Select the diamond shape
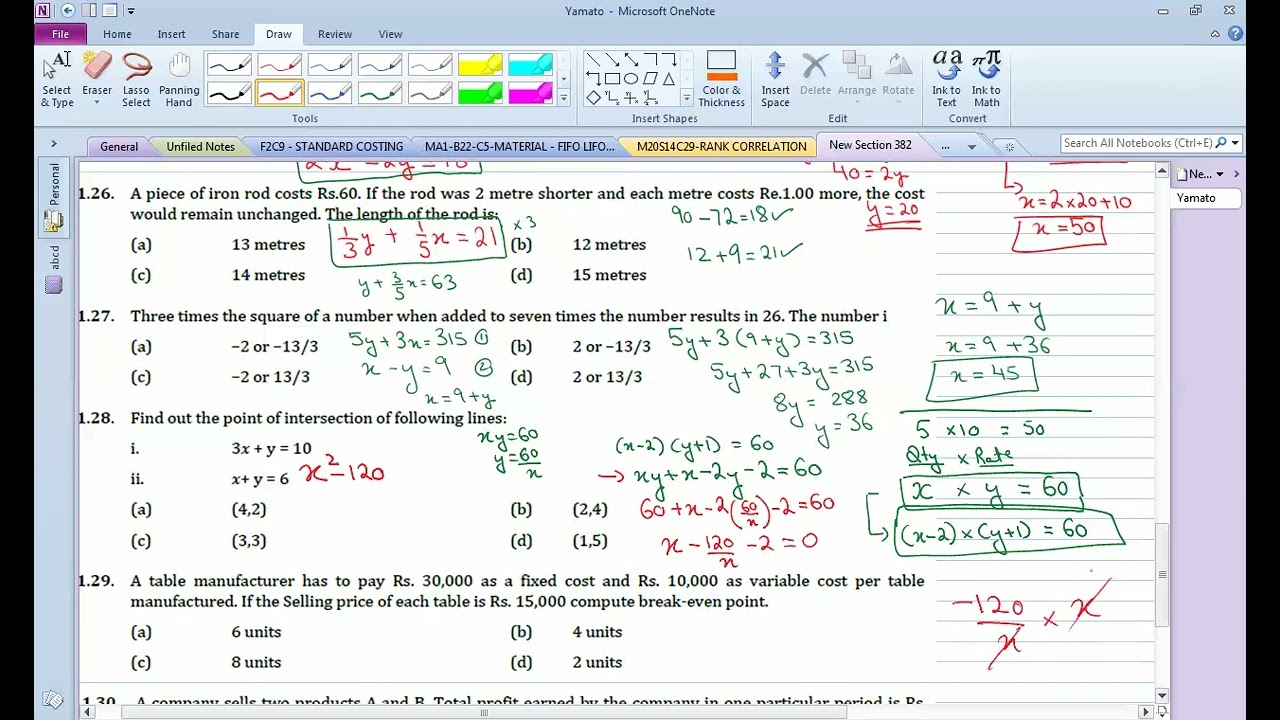This screenshot has height=720, width=1280. (x=593, y=98)
